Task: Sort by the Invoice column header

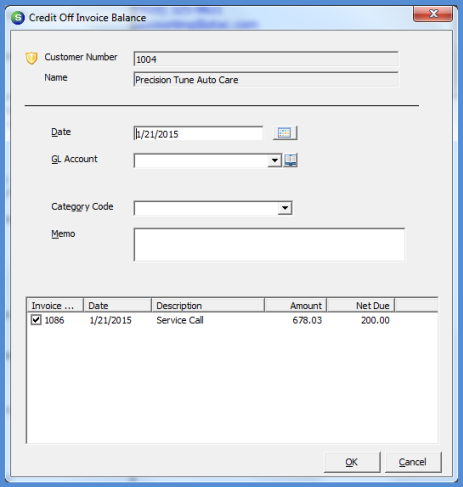Action: point(55,305)
